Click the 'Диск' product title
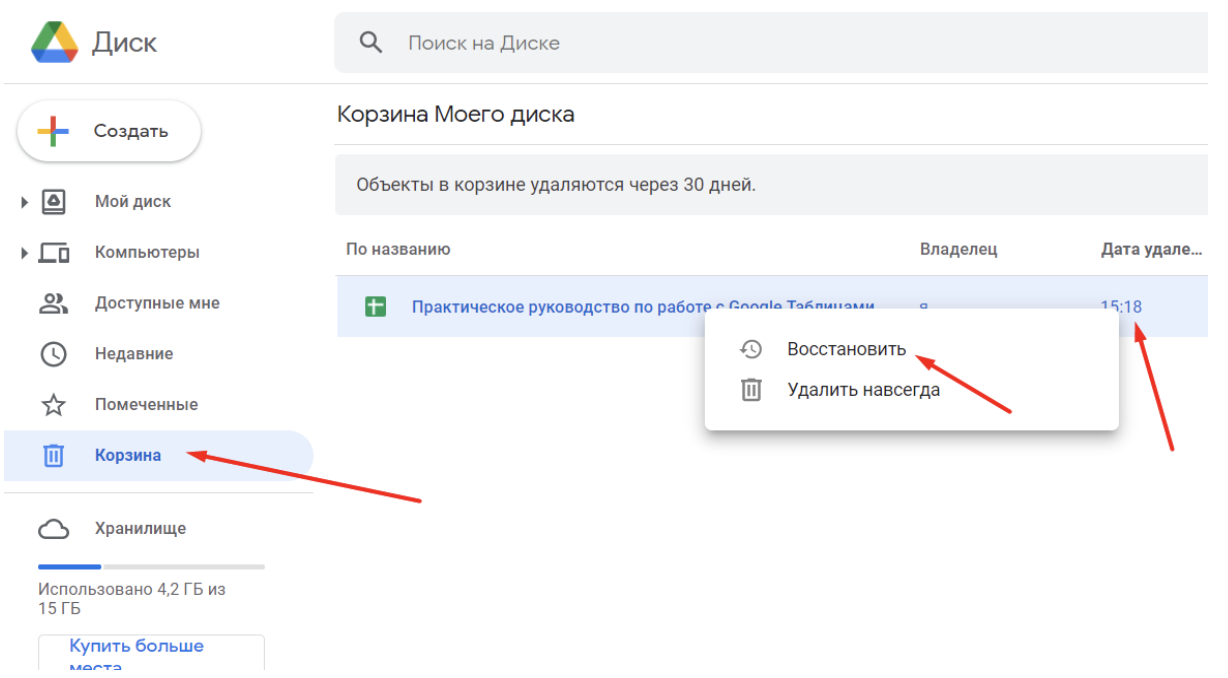 click(x=125, y=43)
